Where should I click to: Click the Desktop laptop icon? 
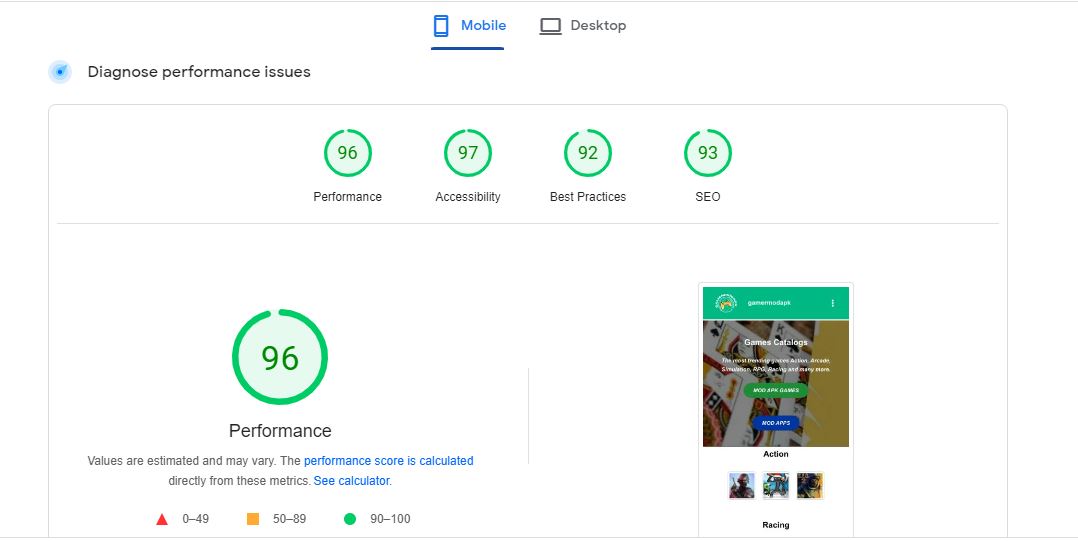(550, 26)
